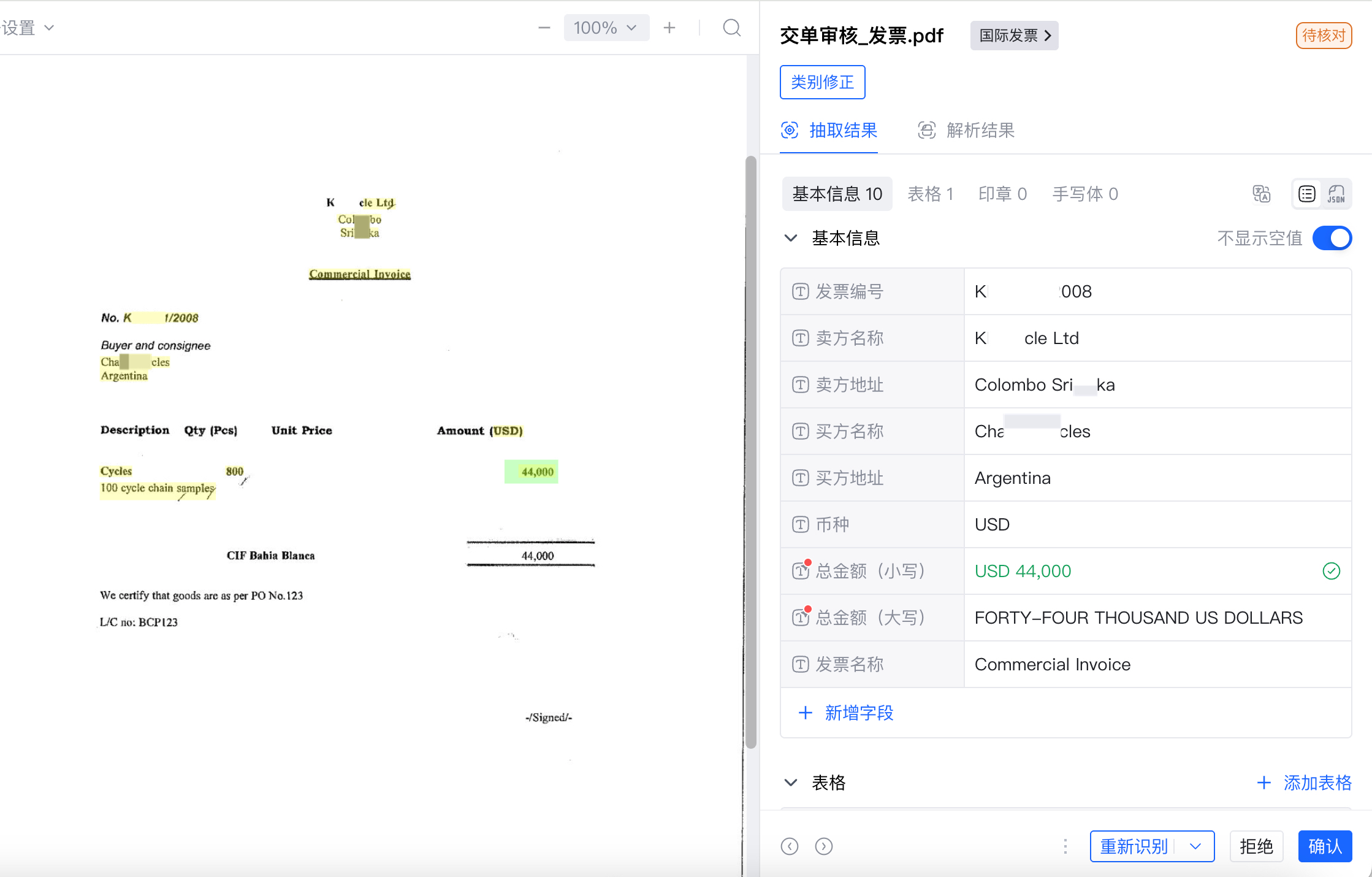Click the 币种 value field USD

pos(992,524)
